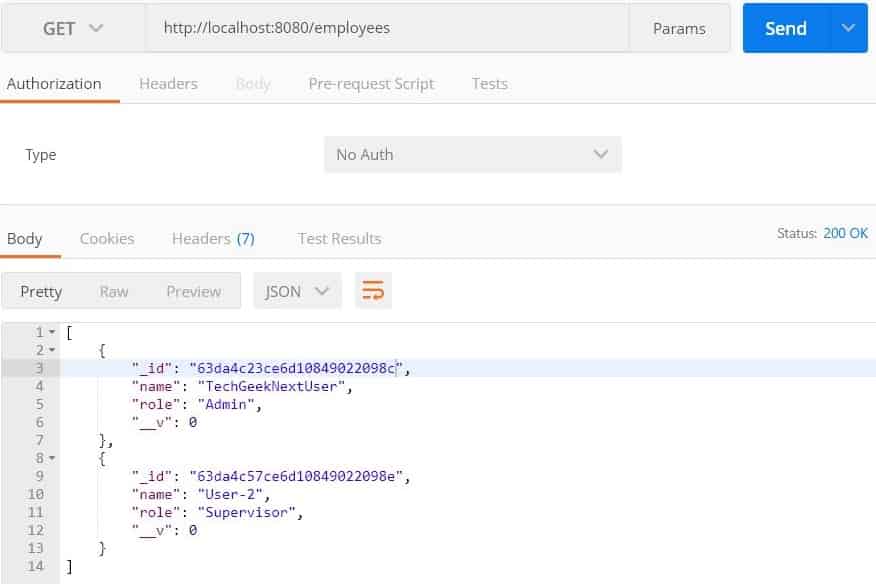This screenshot has width=876, height=584.
Task: Click the "Admin" role value
Action: pos(226,404)
